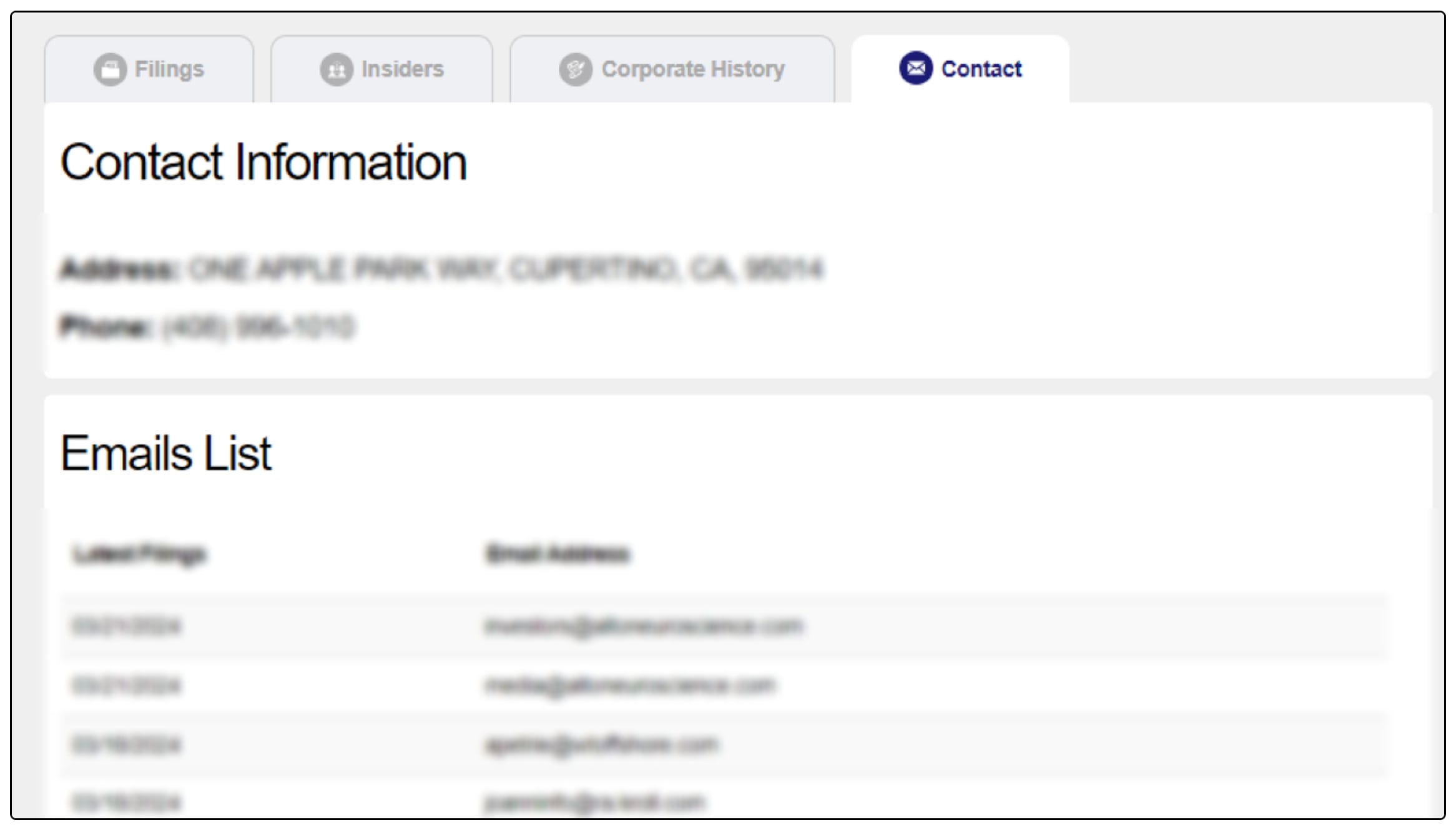Click the Latest Filings column header
The height and width of the screenshot is (832, 1456).
point(139,554)
